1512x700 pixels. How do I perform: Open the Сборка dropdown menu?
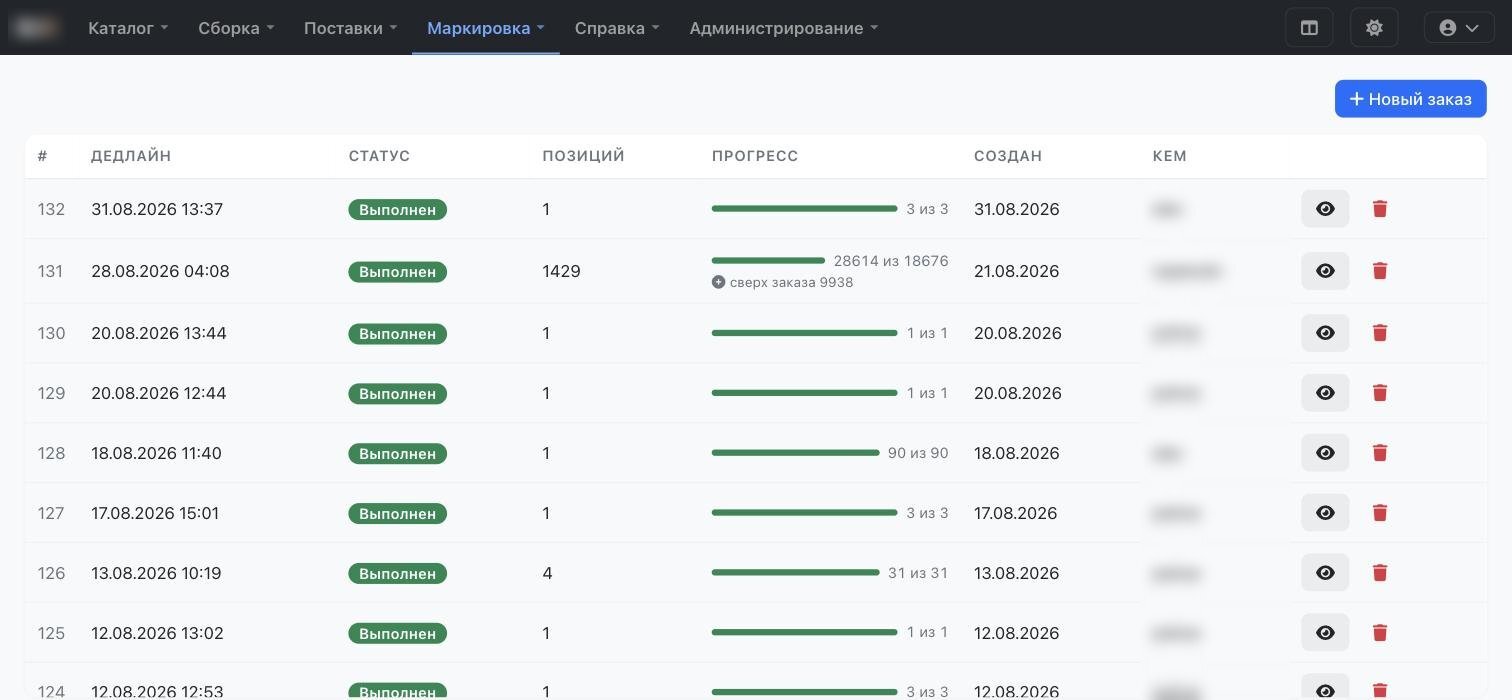pyautogui.click(x=236, y=28)
